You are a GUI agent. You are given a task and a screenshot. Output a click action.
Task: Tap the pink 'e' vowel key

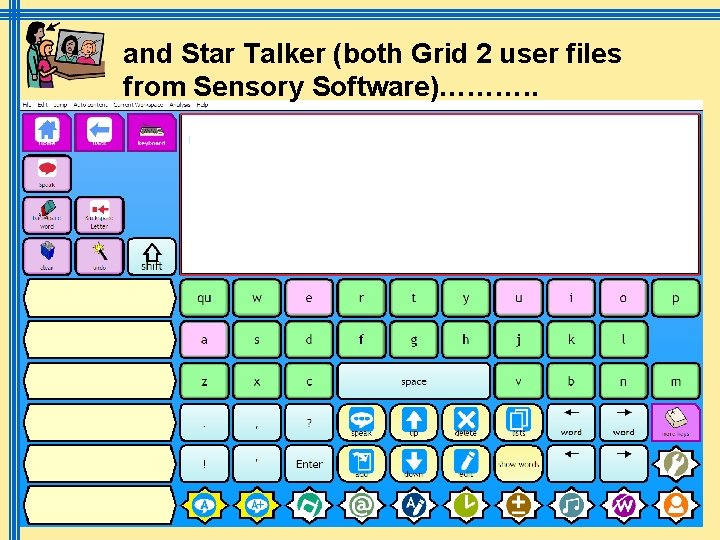[309, 298]
